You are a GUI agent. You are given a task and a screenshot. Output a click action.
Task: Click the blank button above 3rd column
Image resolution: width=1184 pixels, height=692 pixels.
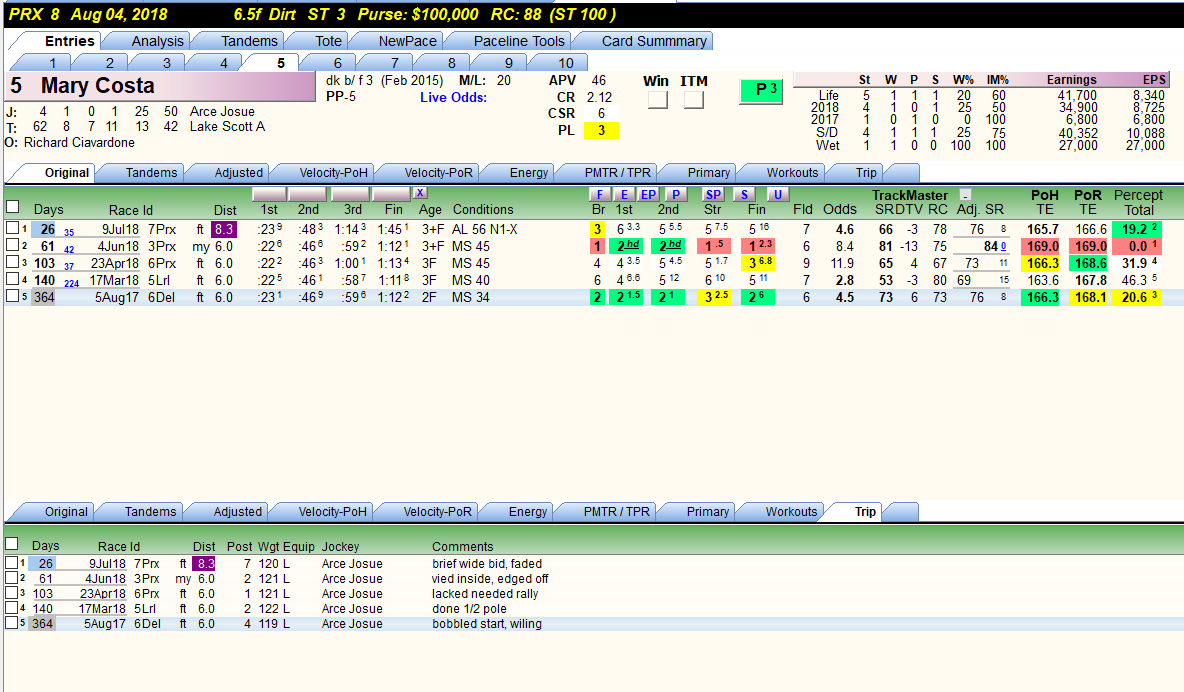(x=350, y=193)
